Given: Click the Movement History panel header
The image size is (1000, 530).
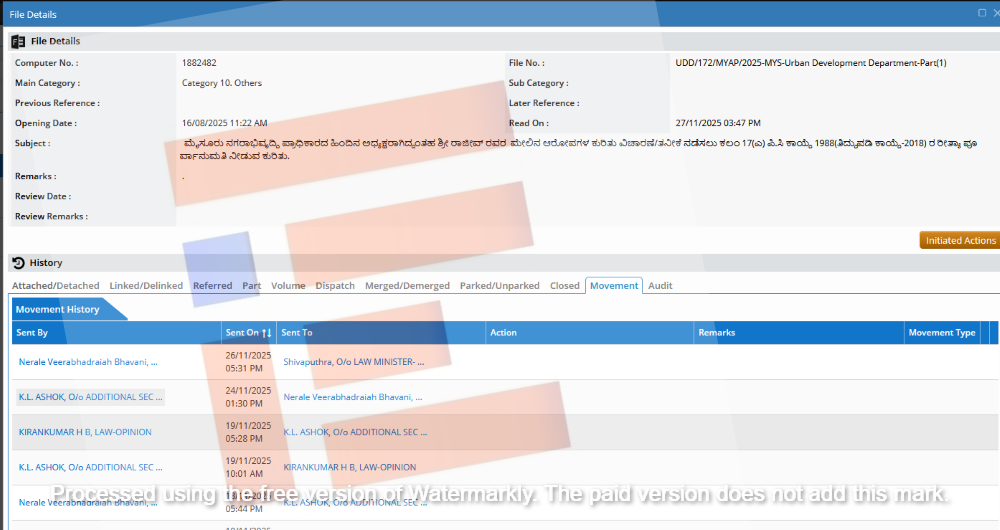Looking at the screenshot, I should click(58, 310).
